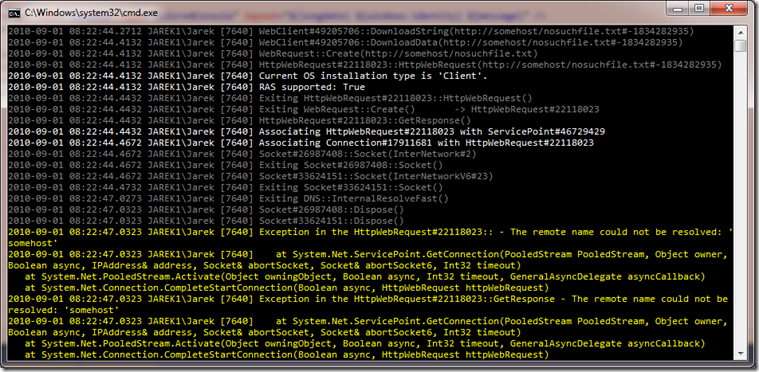This screenshot has height=372, width=759.
Task: Click the 'RAS supported: True' line
Action: click(186, 87)
